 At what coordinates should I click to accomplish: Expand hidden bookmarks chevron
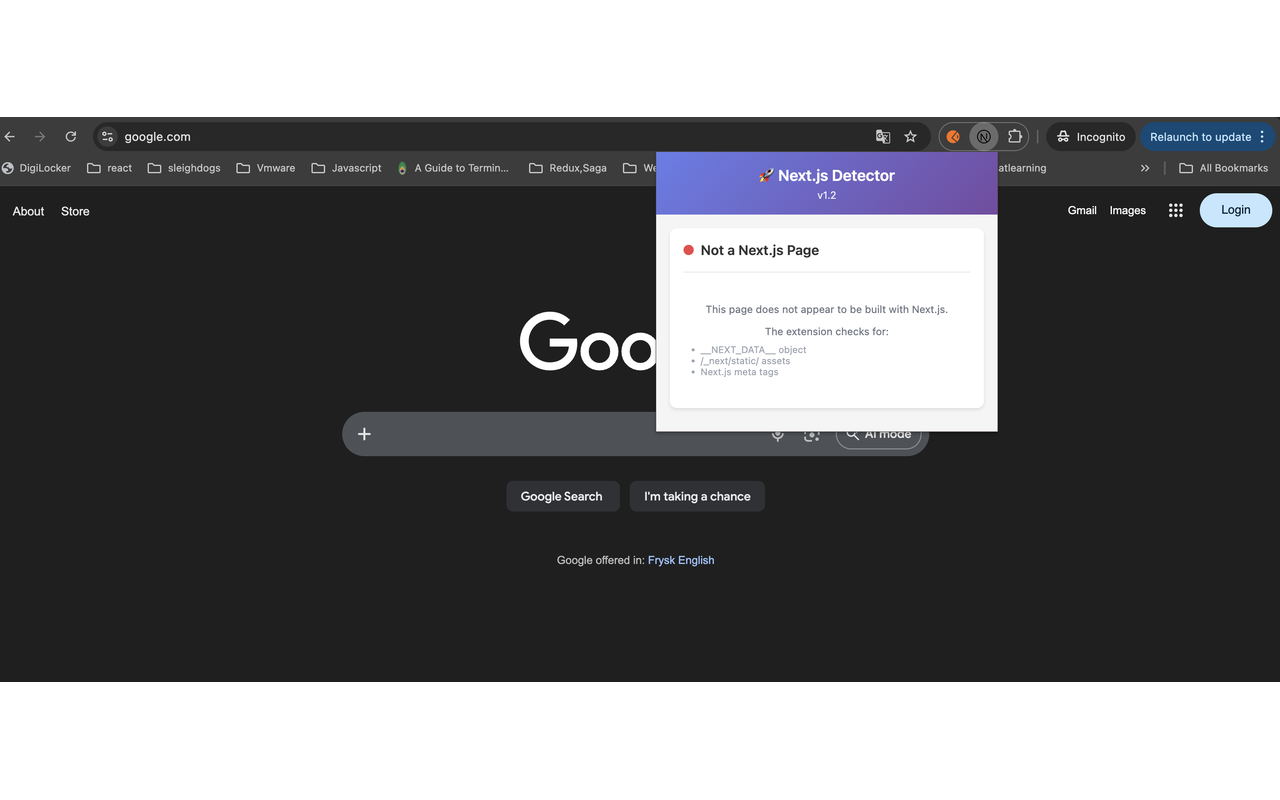[x=1145, y=168]
